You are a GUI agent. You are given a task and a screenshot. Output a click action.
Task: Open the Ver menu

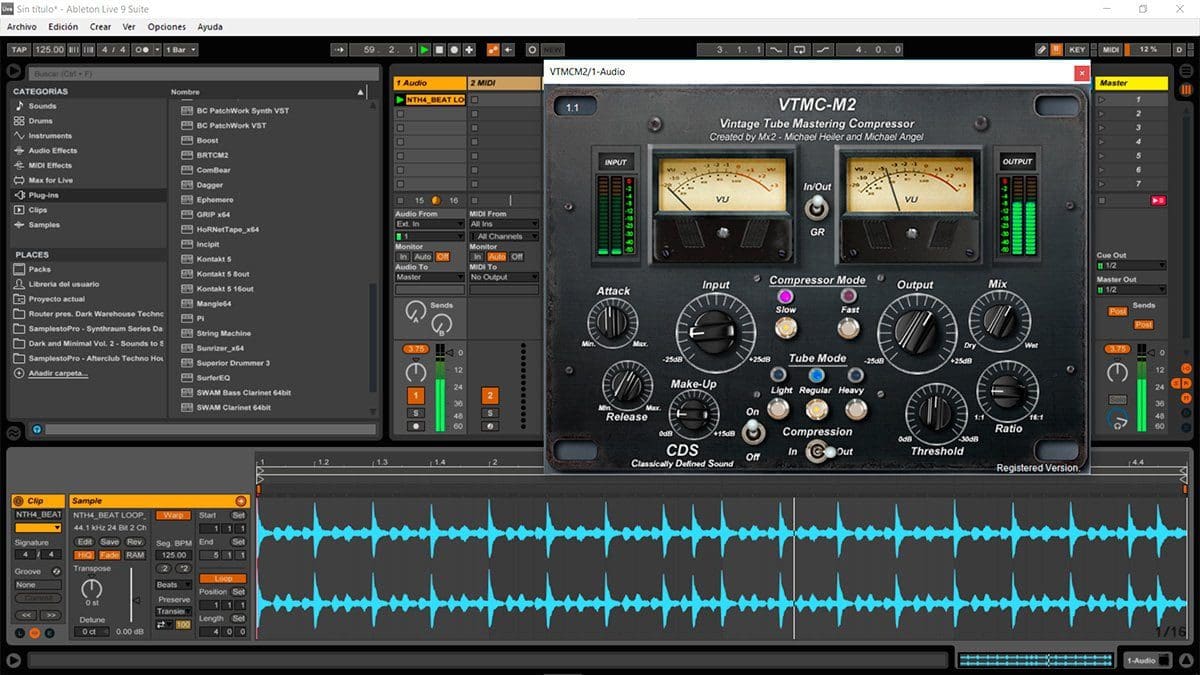(129, 27)
